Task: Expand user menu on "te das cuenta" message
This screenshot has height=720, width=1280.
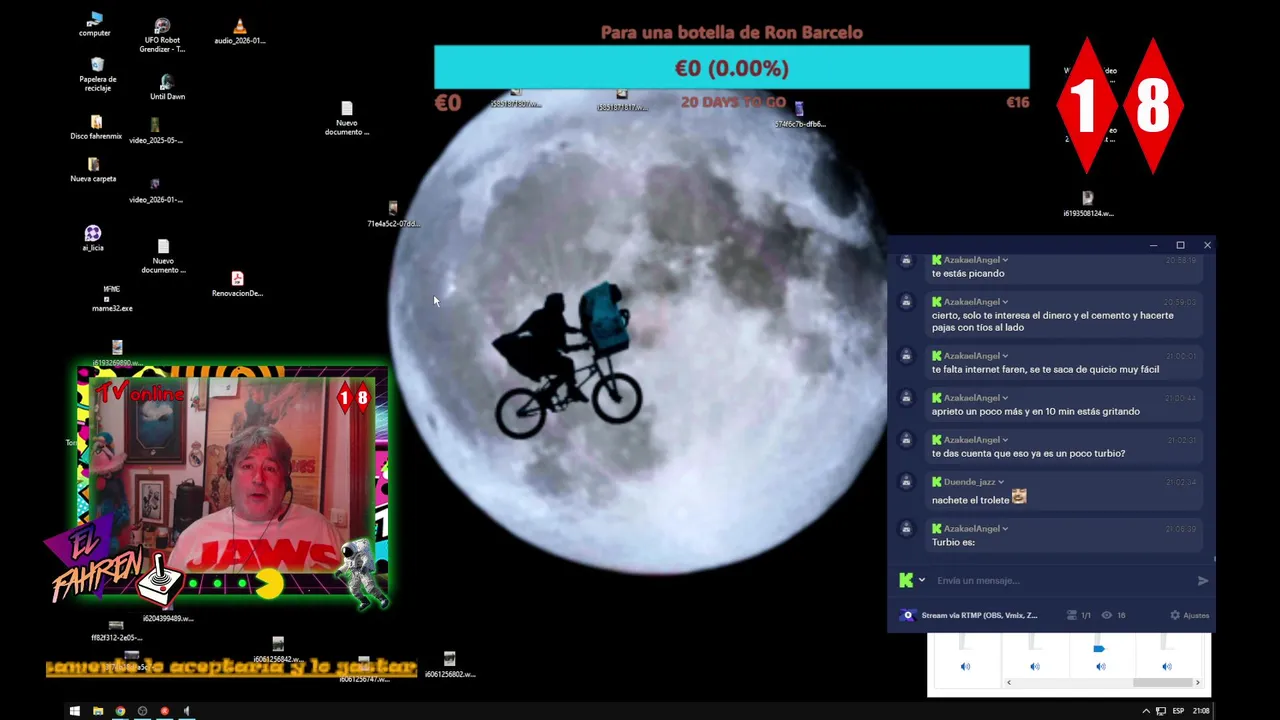Action: pyautogui.click(x=1005, y=440)
